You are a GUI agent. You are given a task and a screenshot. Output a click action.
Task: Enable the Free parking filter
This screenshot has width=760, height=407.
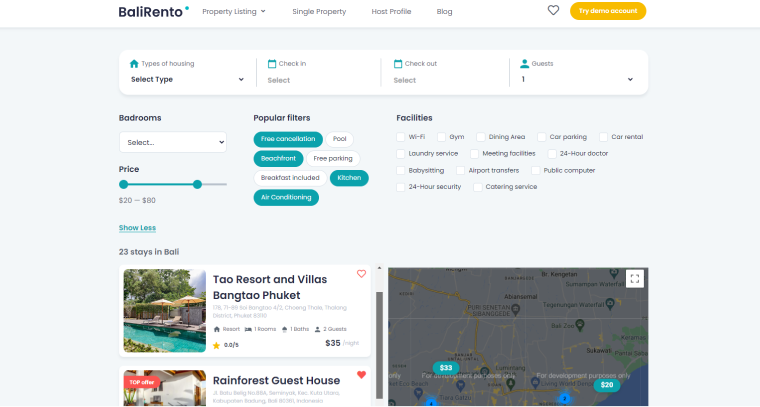click(333, 158)
